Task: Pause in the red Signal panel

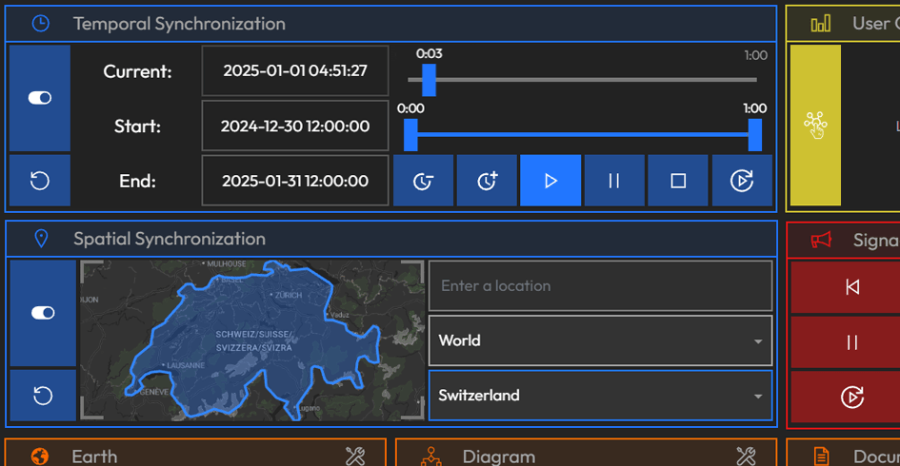Action: point(852,343)
